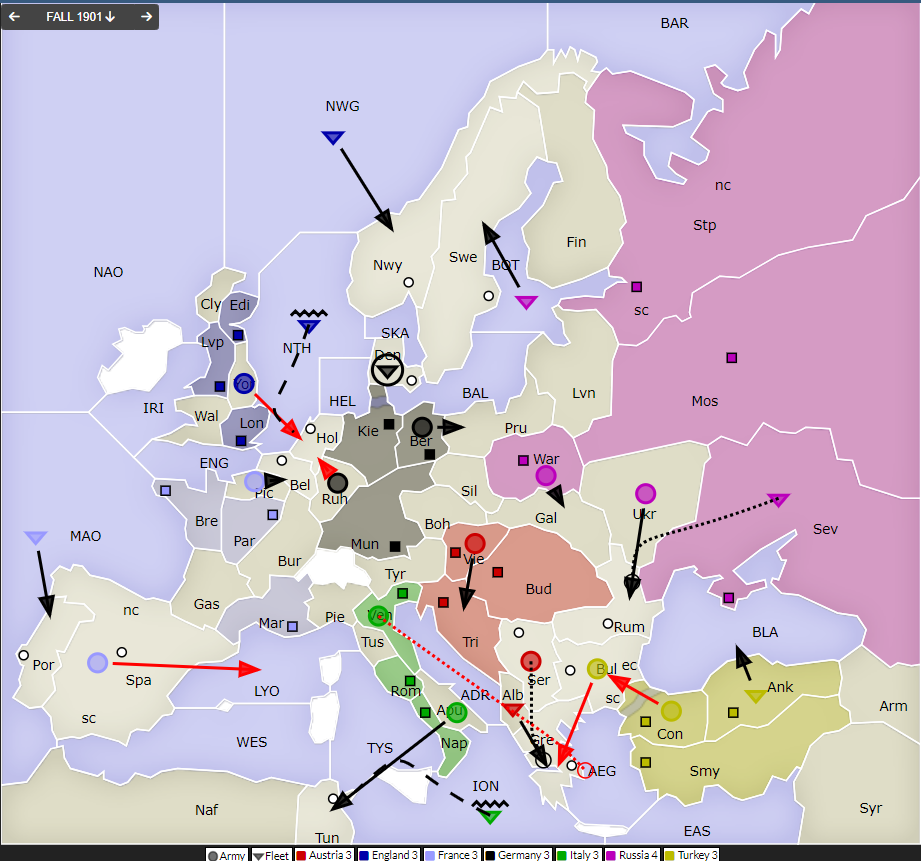Select the Italian fleet in ION
921x861 pixels.
pyautogui.click(x=490, y=816)
